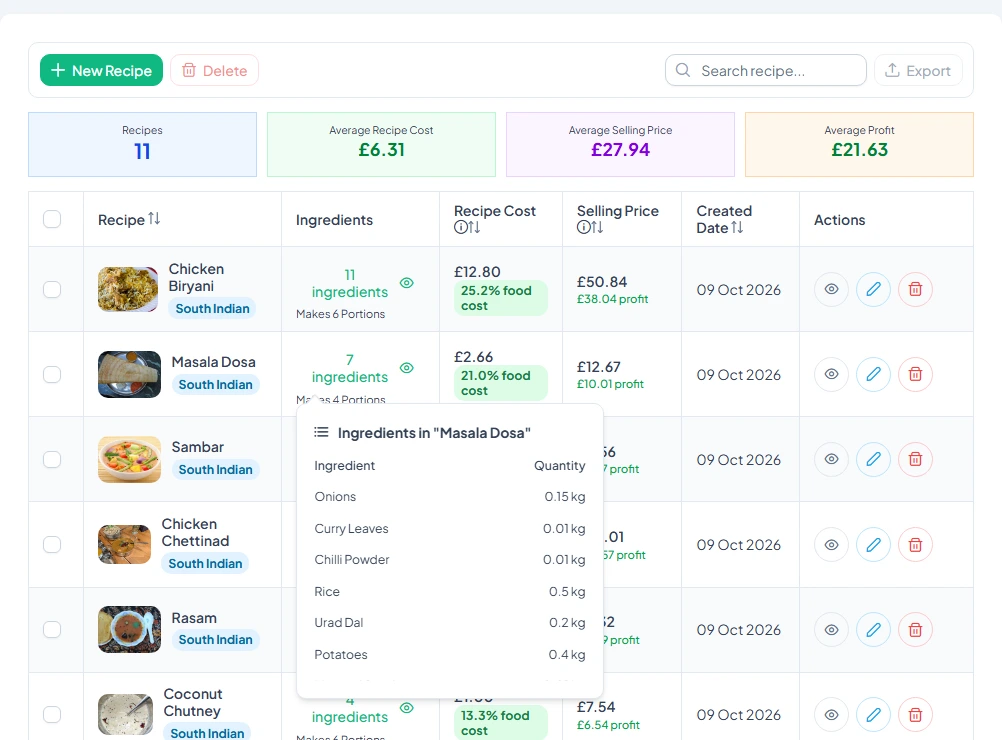The image size is (1002, 740).
Task: Edit Masala Dosa recipe pencil icon
Action: pyautogui.click(x=874, y=374)
